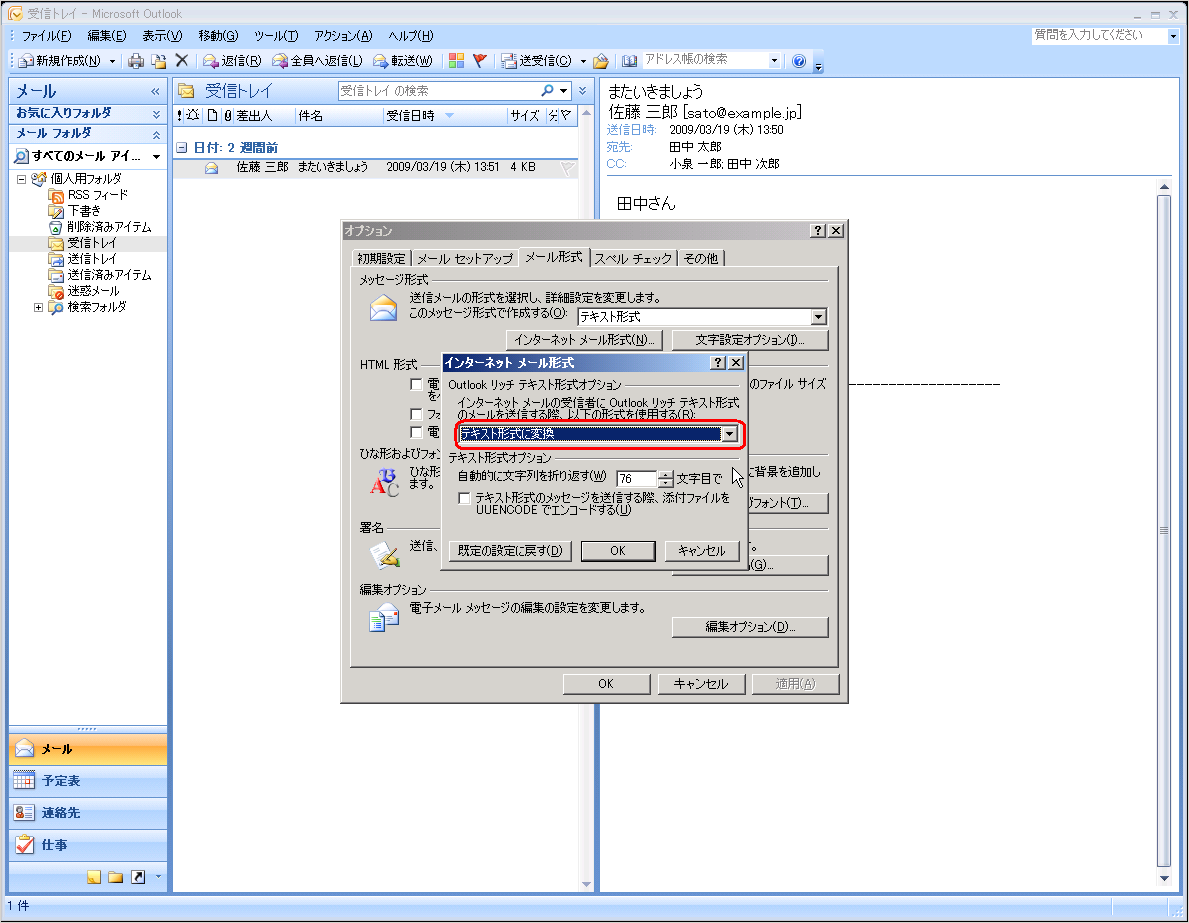
Task: Click 返信 reply toolbar button
Action: 232,61
